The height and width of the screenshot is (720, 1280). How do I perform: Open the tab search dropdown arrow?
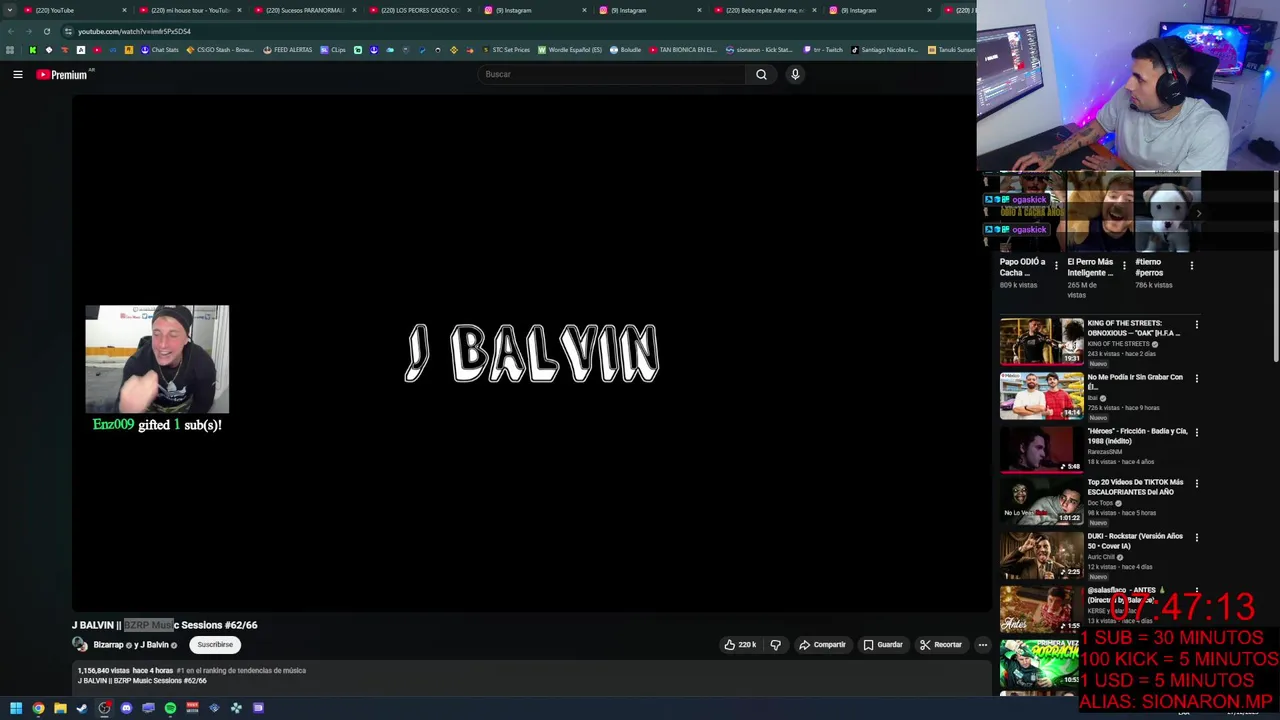click(x=9, y=10)
